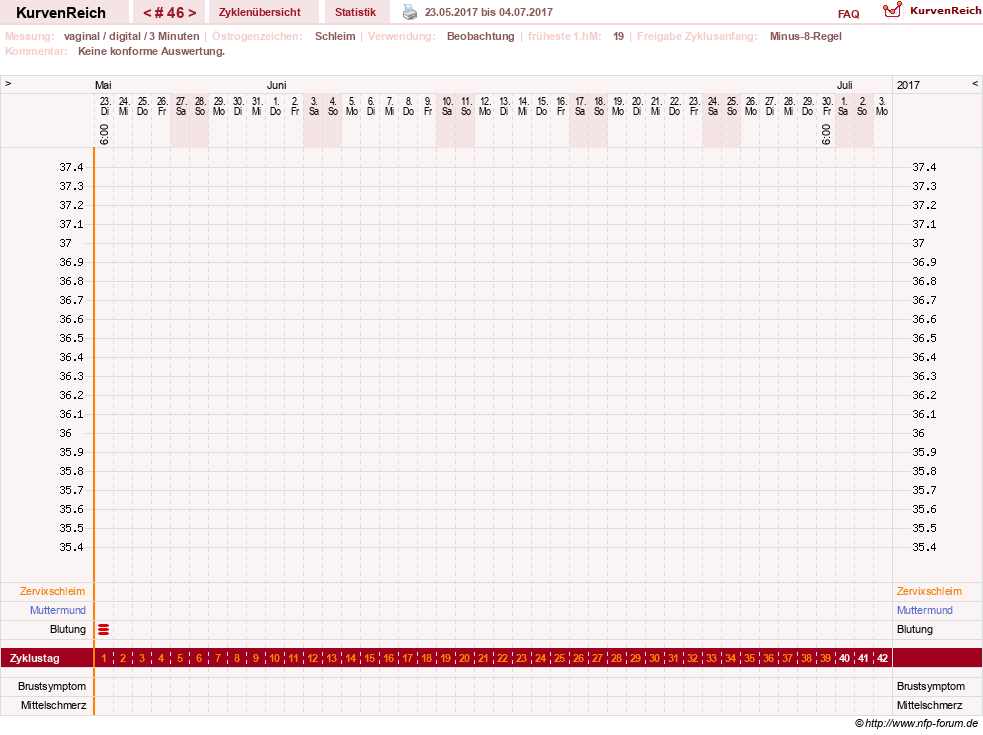
Task: Open the Zyklenübersicht tab
Action: tap(260, 12)
